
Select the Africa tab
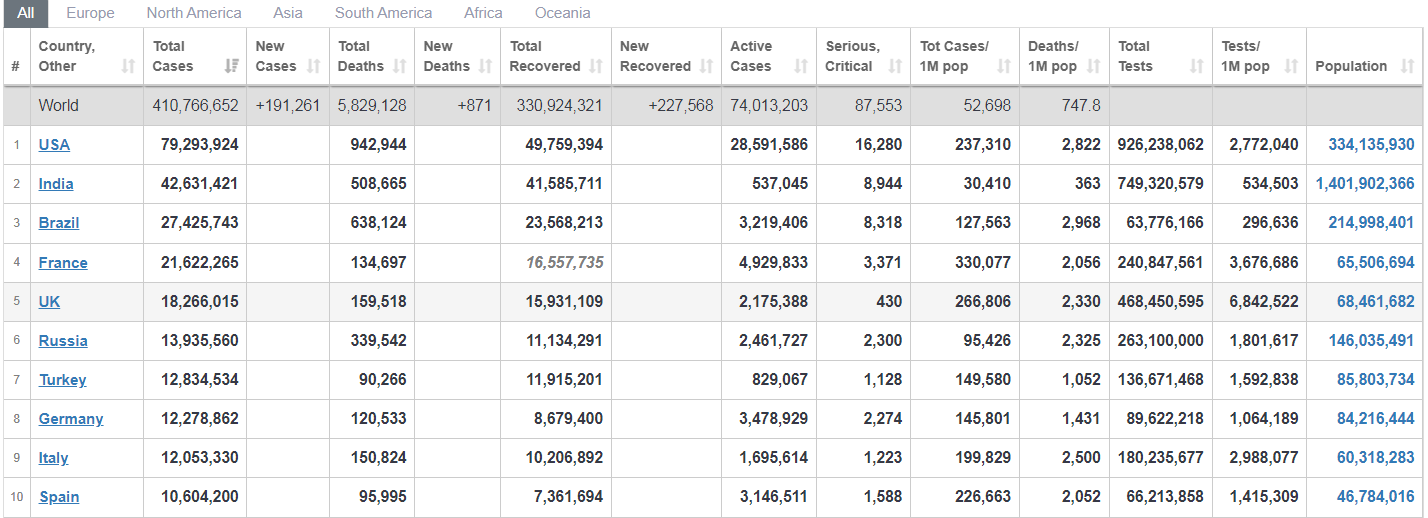pos(483,13)
